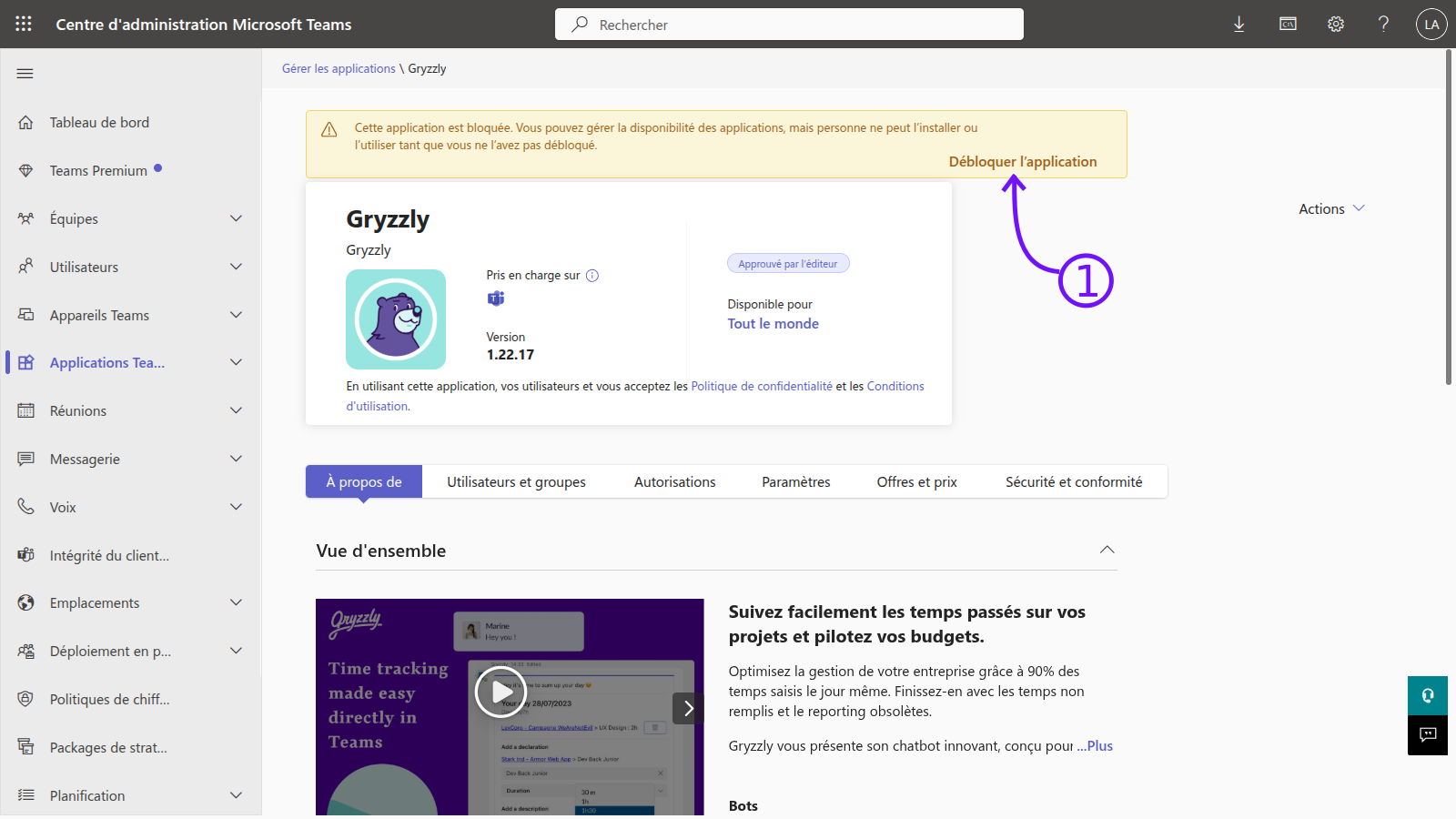Go to next carousel image arrow

tap(688, 708)
